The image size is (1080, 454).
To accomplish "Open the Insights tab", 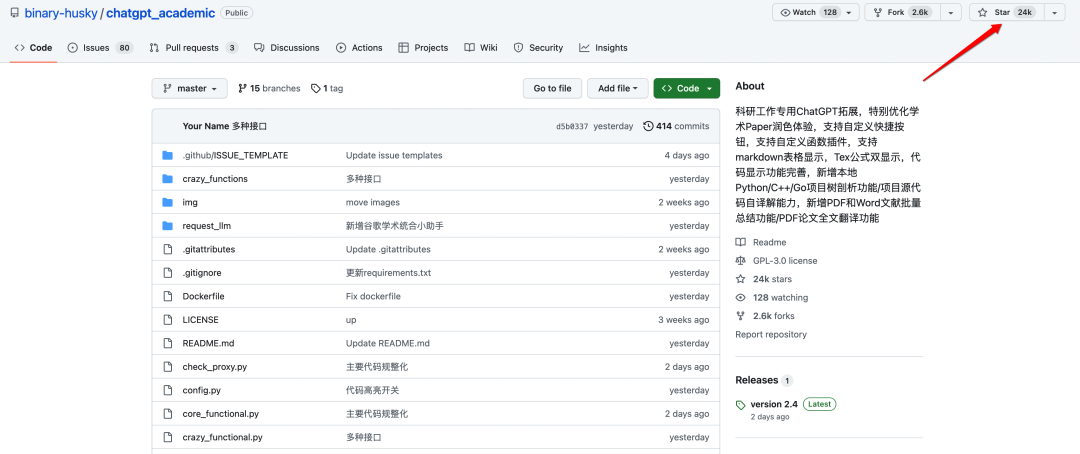I will [x=603, y=48].
